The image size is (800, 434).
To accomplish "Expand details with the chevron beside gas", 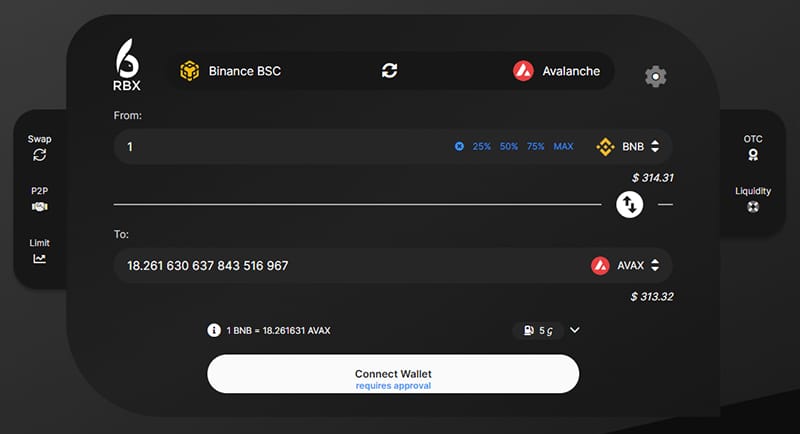I will [574, 330].
